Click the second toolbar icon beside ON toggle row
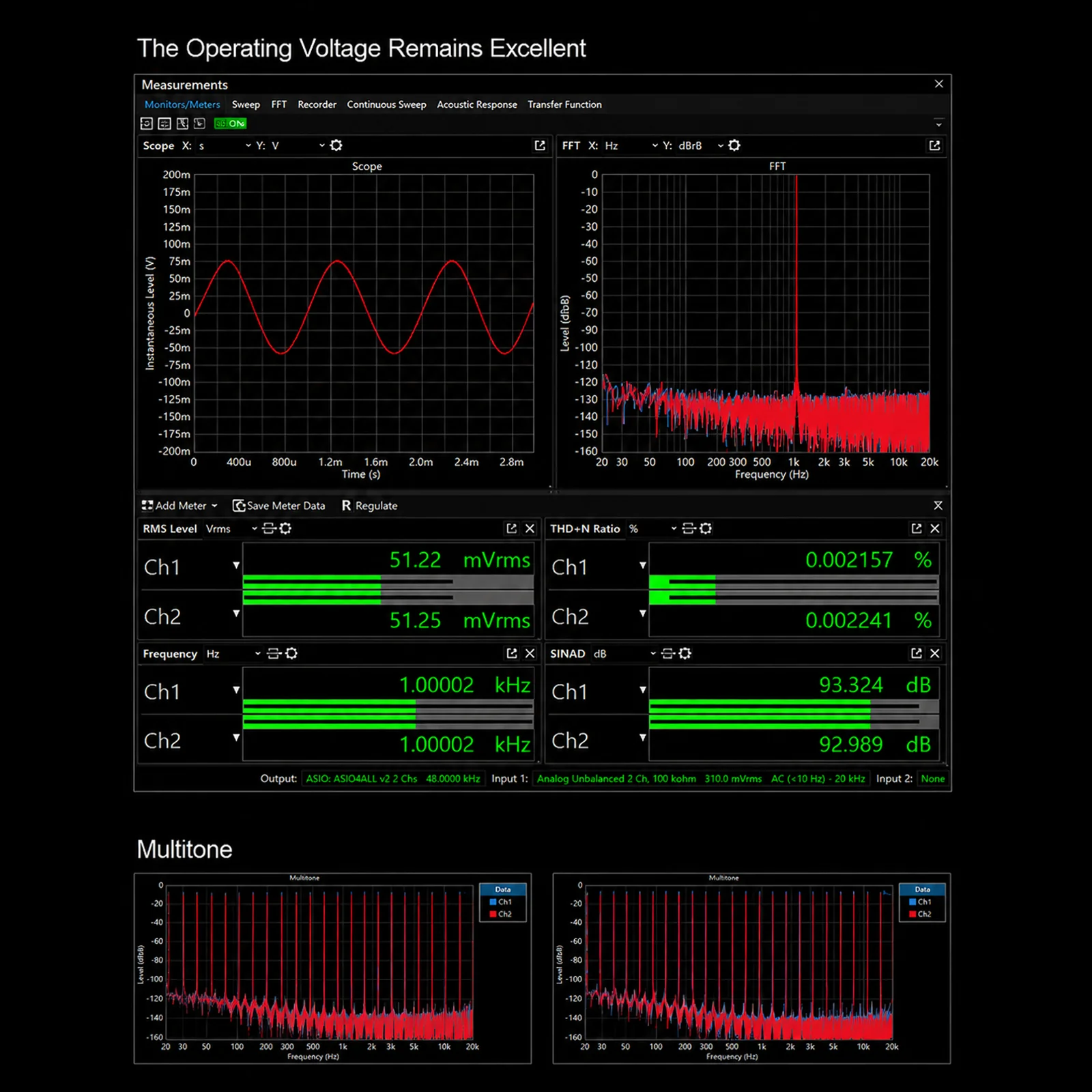Viewport: 1092px width, 1092px height. [164, 124]
